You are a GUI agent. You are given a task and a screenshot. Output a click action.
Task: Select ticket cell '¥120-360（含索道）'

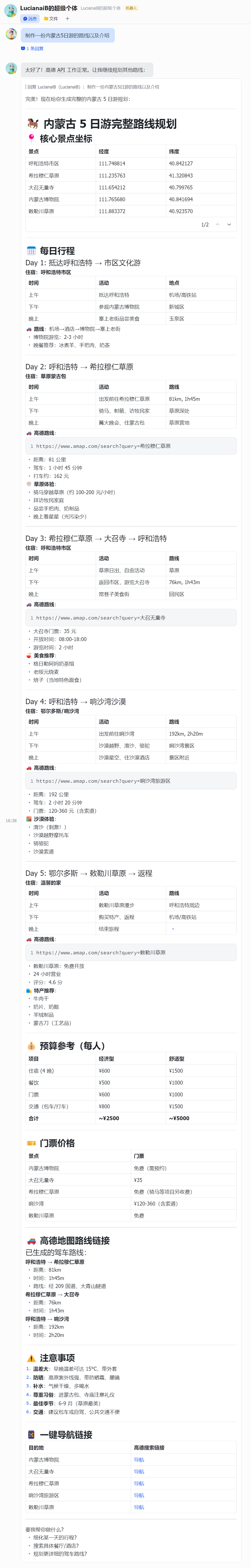(x=184, y=1203)
